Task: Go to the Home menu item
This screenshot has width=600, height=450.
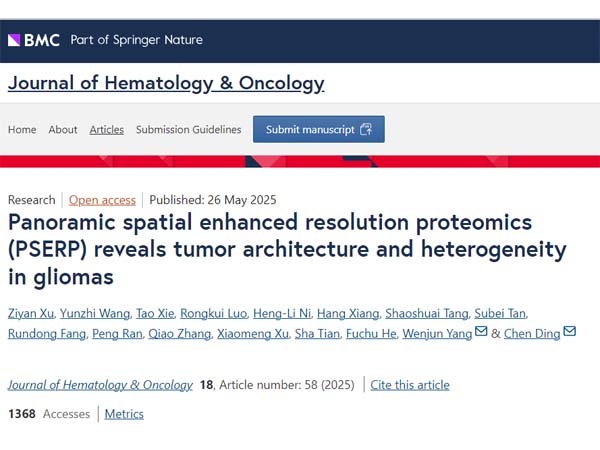Action: (x=22, y=129)
